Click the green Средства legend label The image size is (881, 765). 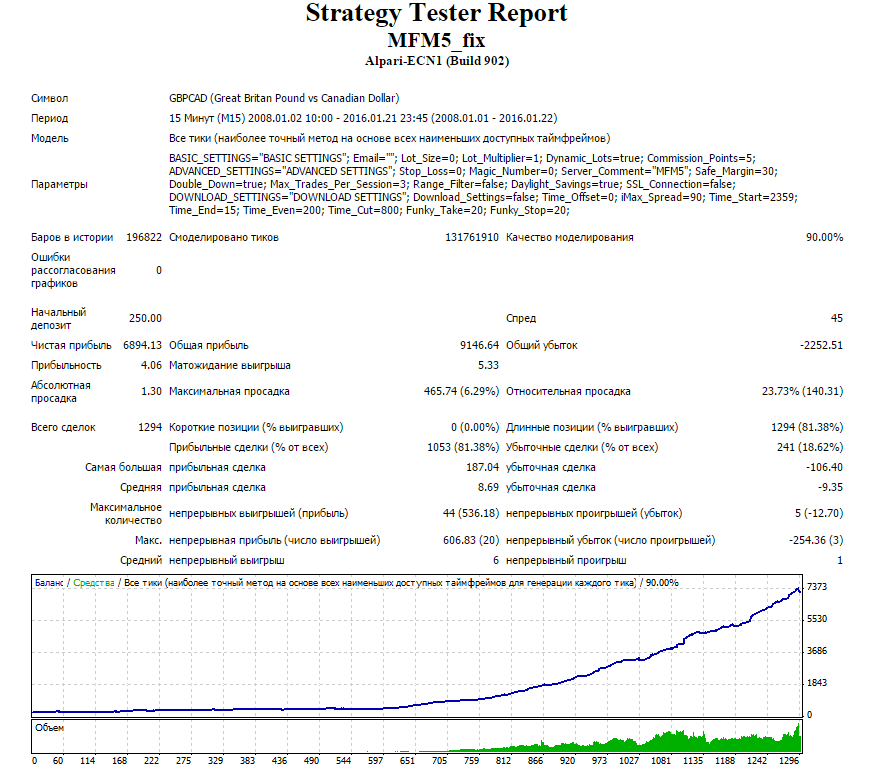[x=94, y=583]
